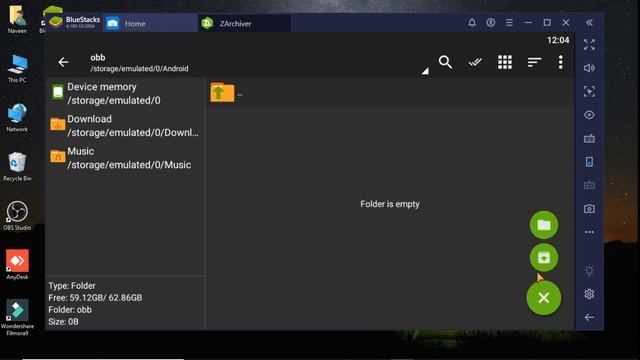Select Device memory in sidebar
Viewport: 640px width, 360px height.
pyautogui.click(x=125, y=93)
